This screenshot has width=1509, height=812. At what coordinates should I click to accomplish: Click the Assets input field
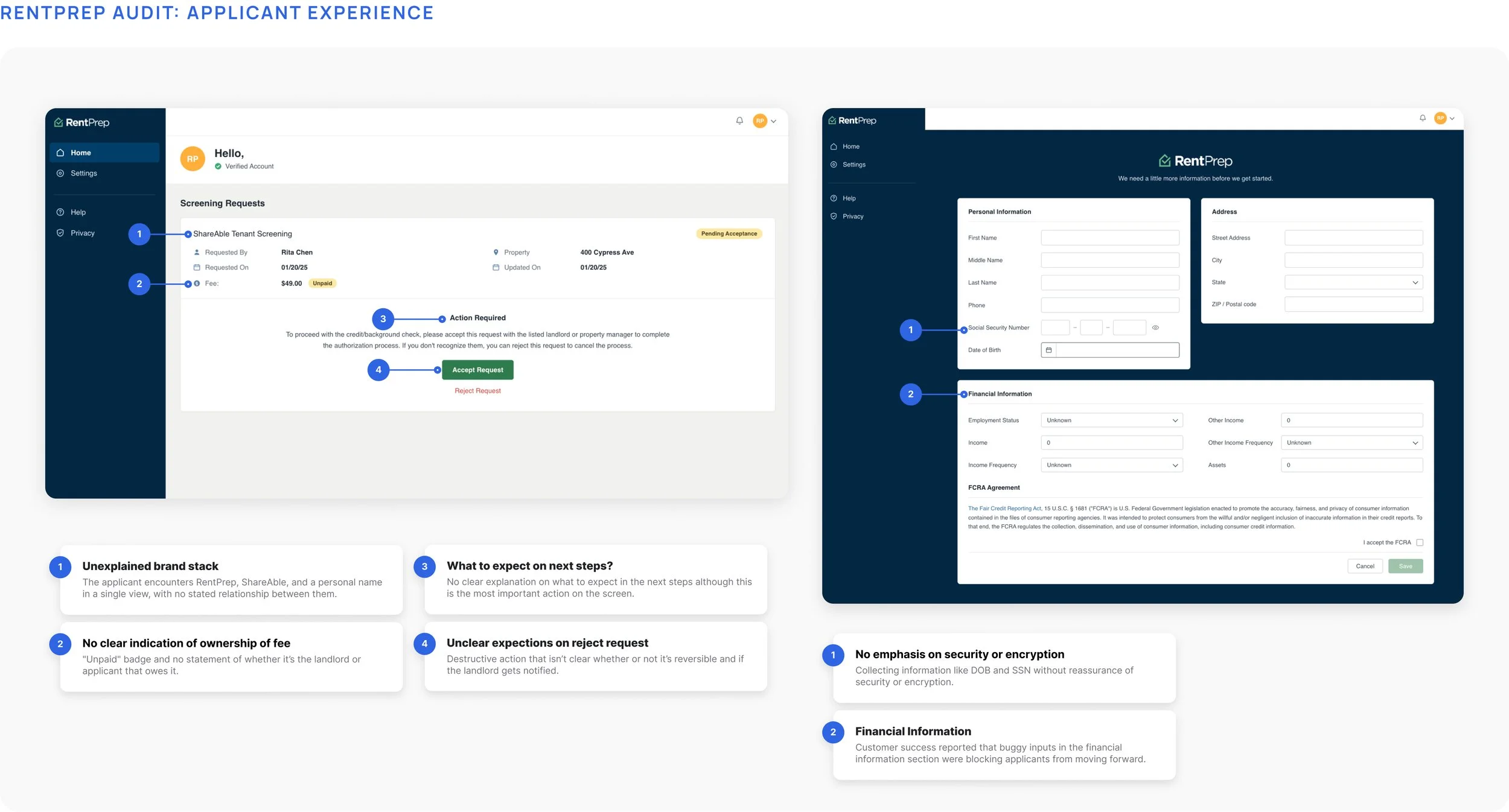point(1351,465)
